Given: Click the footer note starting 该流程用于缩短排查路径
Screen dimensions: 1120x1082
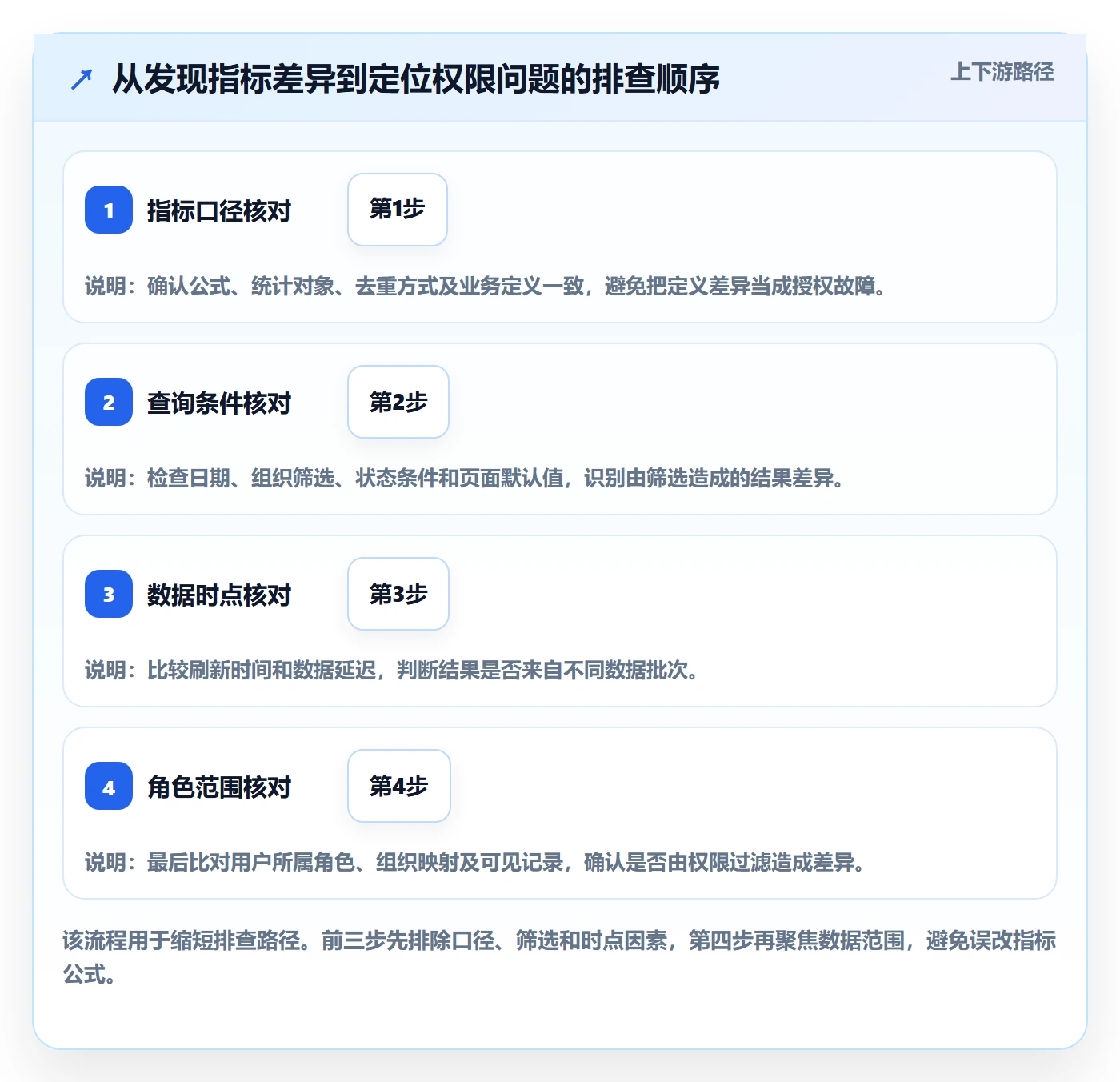Looking at the screenshot, I should point(560,957).
